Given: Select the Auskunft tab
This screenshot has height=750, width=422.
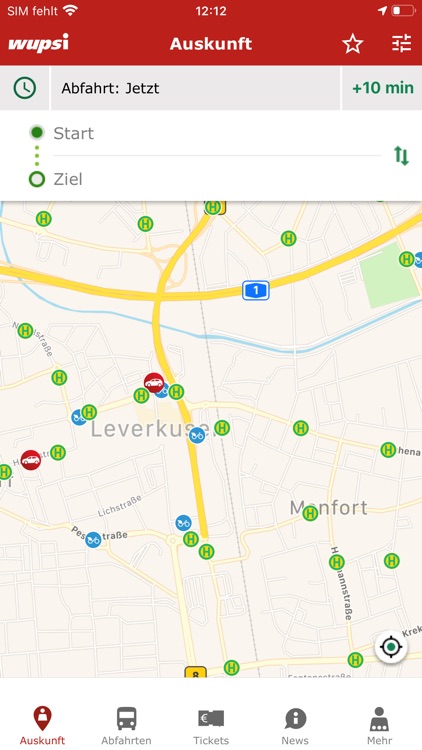Looking at the screenshot, I should [x=42, y=726].
